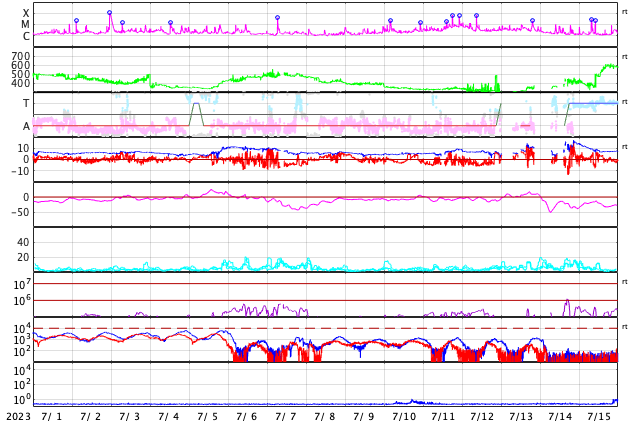
Task: Click the '7/ 2' date label
Action: pos(91,417)
